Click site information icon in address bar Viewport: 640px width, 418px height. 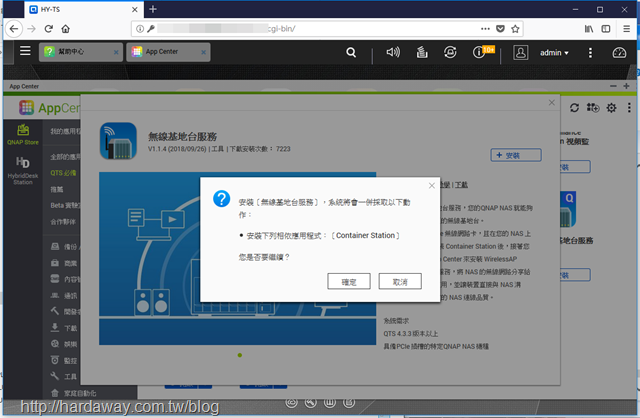pyautogui.click(x=140, y=29)
